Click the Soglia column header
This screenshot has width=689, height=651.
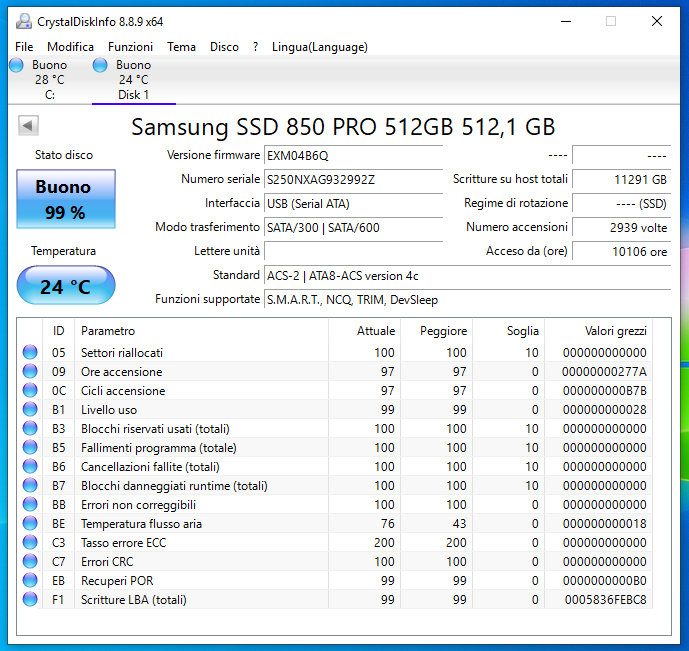[508, 331]
